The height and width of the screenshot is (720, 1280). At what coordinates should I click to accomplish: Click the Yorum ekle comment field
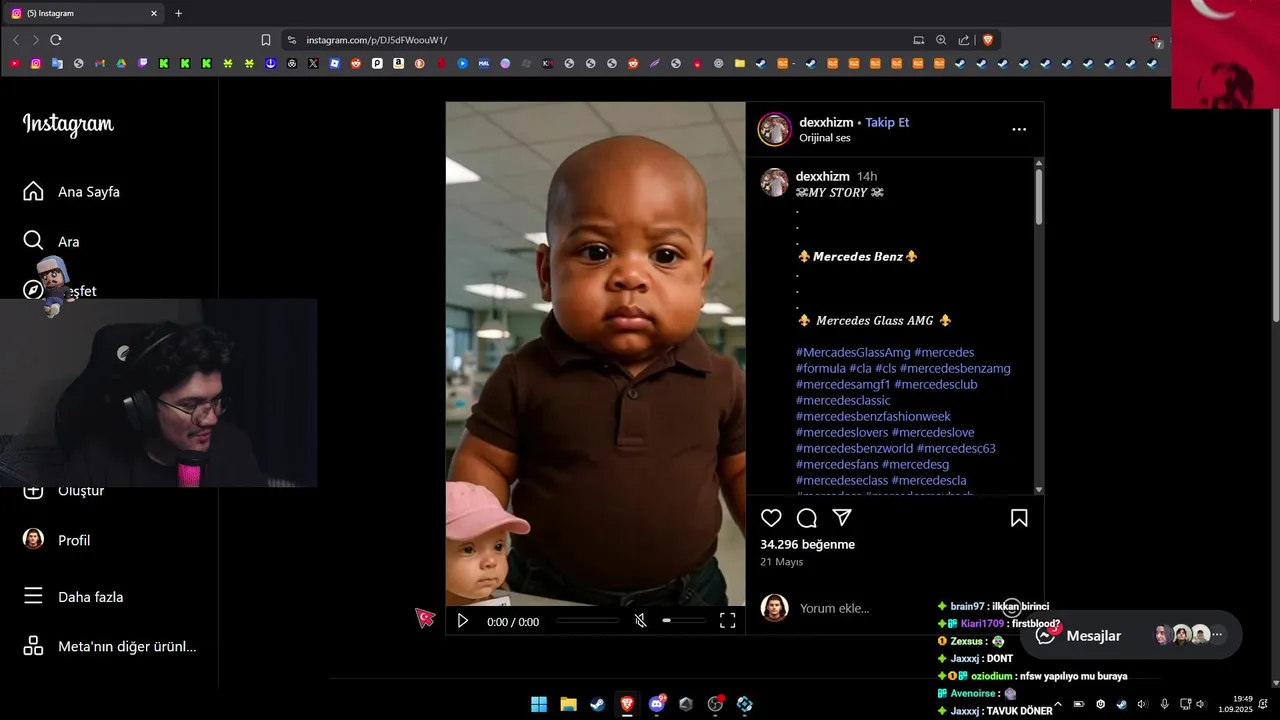(x=834, y=608)
